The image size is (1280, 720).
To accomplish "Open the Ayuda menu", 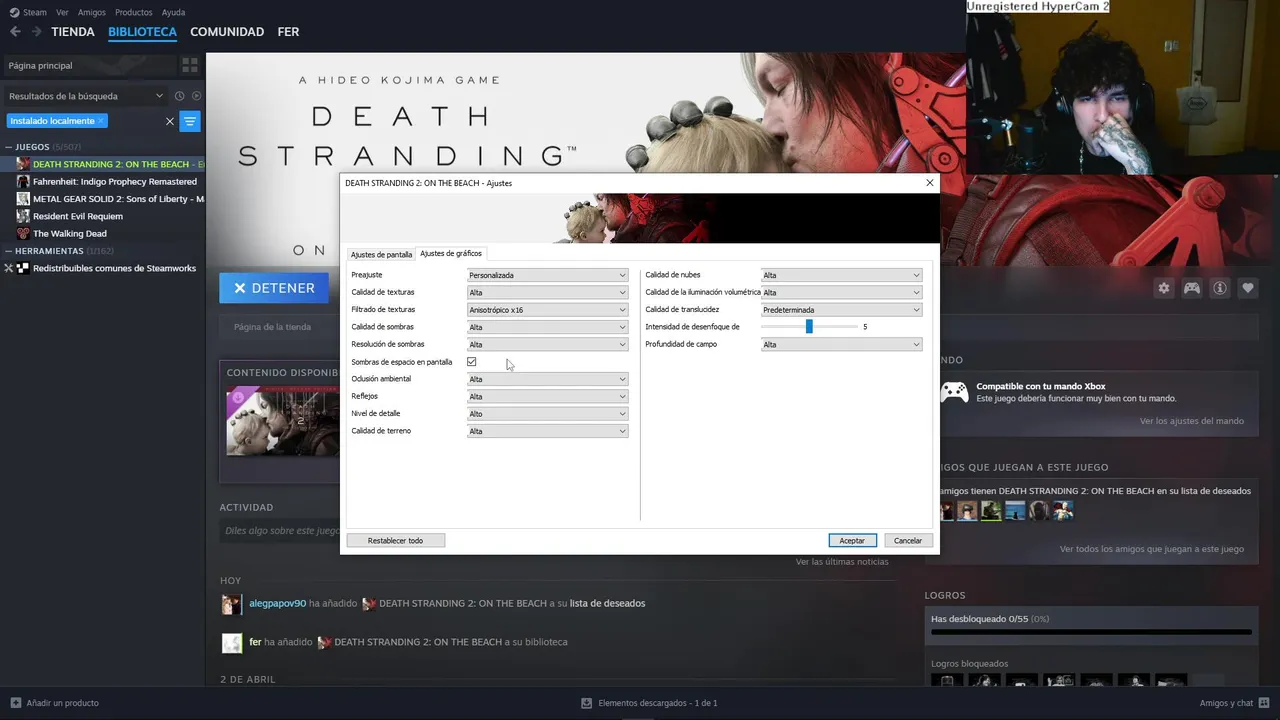I will tap(174, 12).
